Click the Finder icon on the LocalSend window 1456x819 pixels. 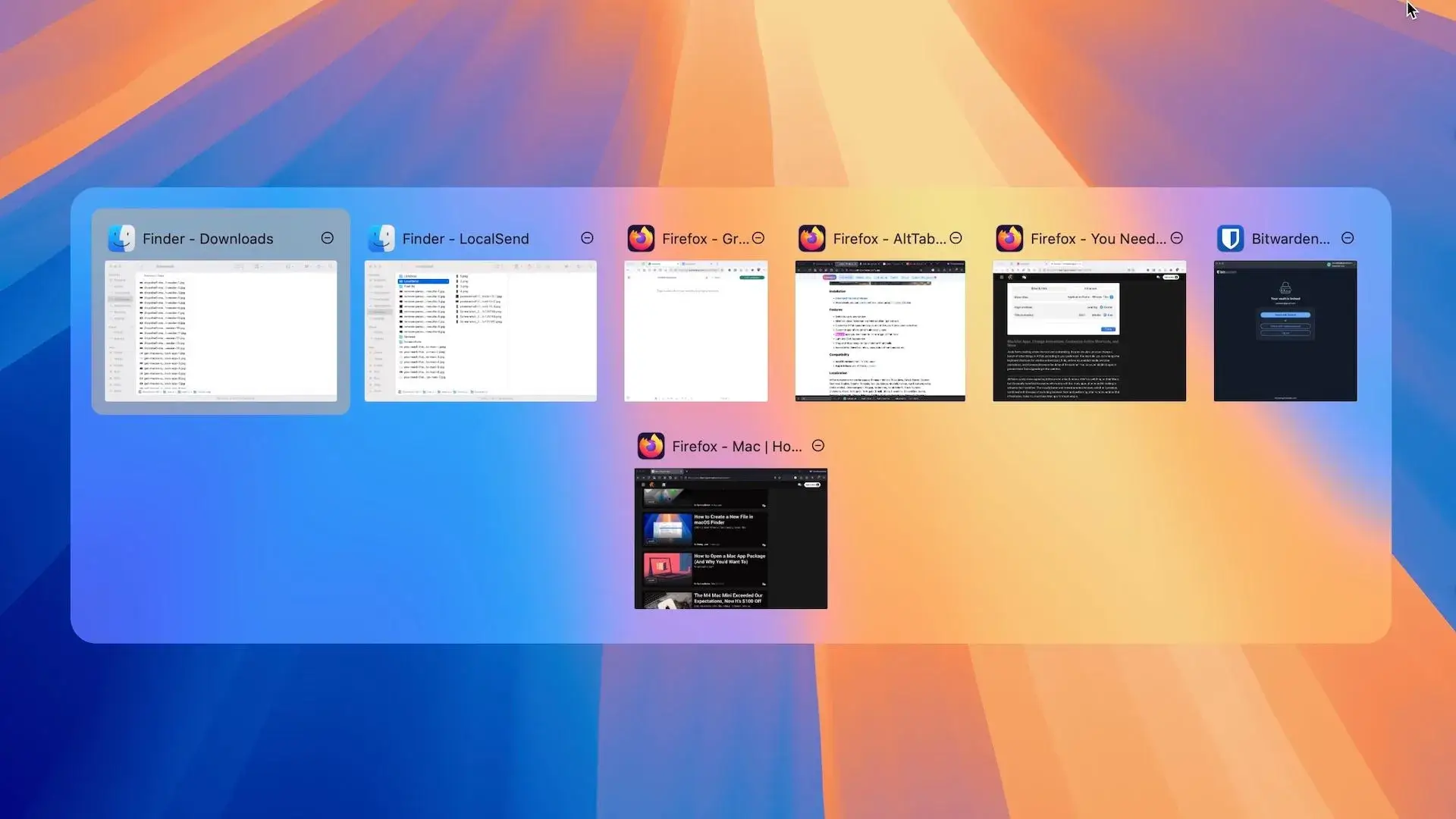click(381, 238)
